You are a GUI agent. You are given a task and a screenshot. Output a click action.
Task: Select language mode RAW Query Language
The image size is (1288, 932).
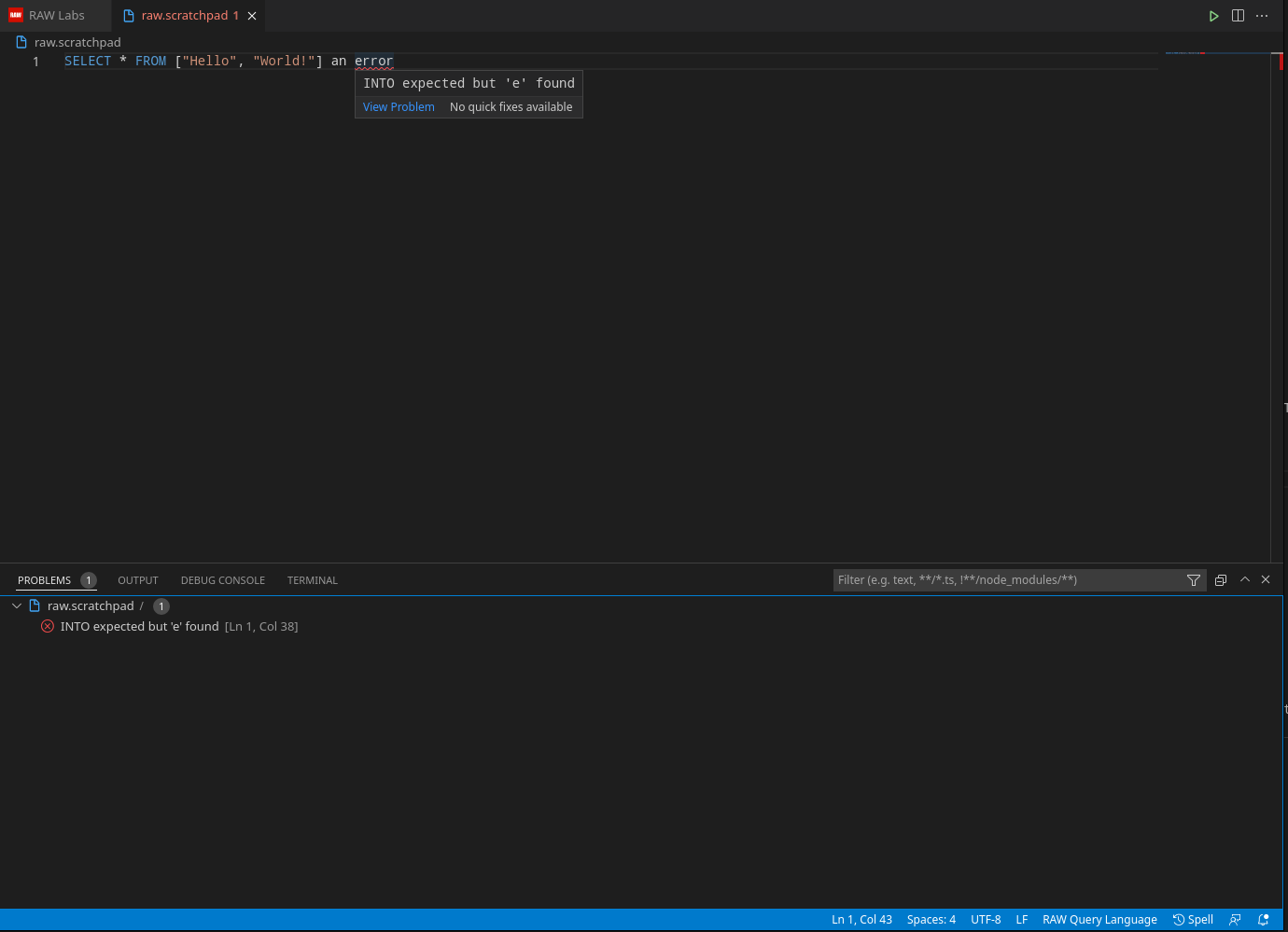click(x=1099, y=920)
